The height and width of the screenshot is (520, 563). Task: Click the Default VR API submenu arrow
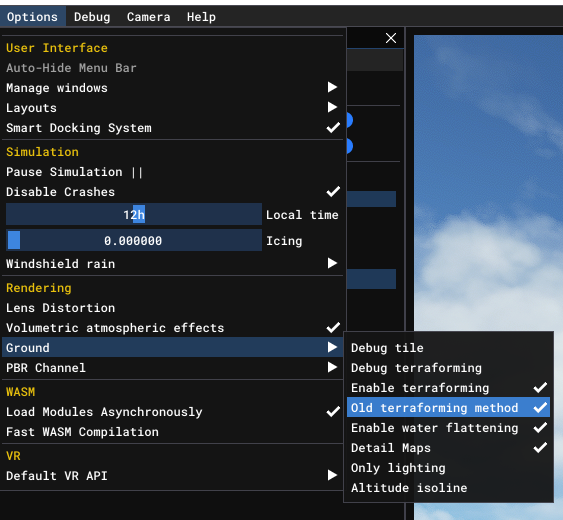coord(332,475)
